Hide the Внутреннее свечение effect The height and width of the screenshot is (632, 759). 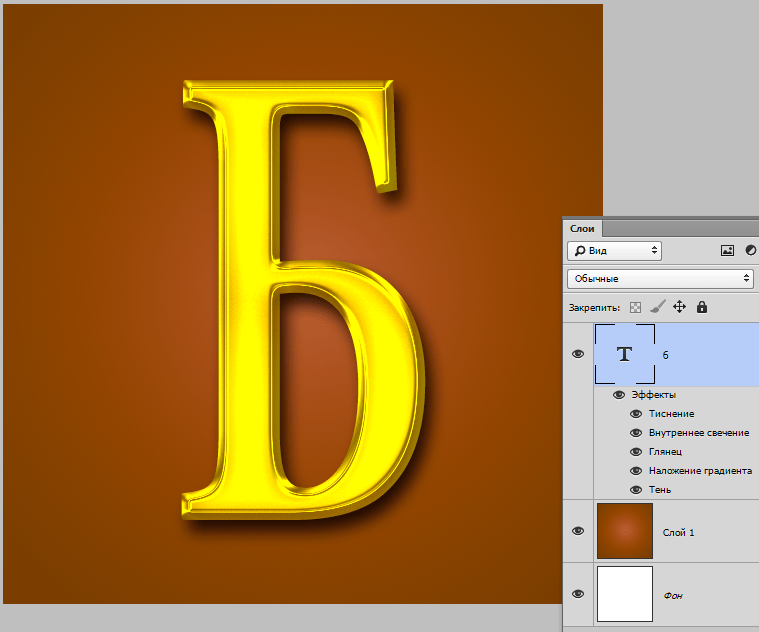[636, 433]
